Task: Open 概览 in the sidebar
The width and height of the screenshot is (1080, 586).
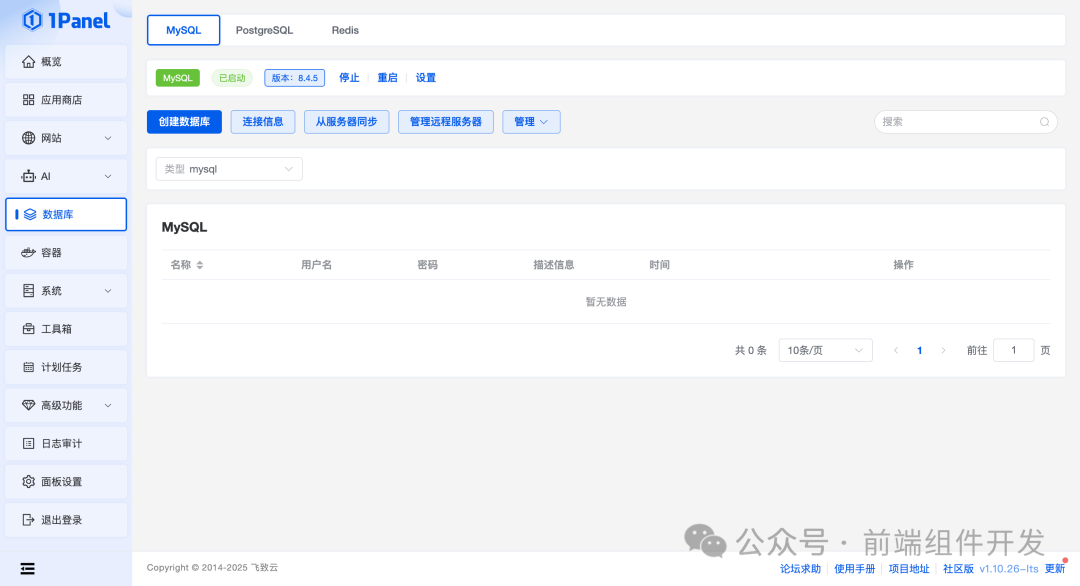Action: (x=66, y=62)
